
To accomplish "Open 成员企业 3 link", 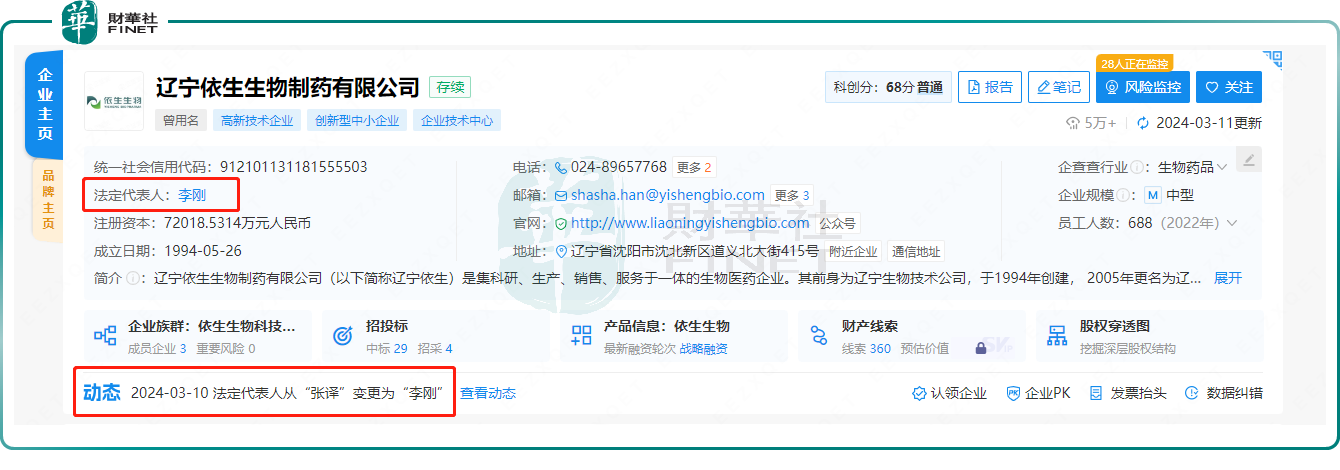I will coord(157,349).
